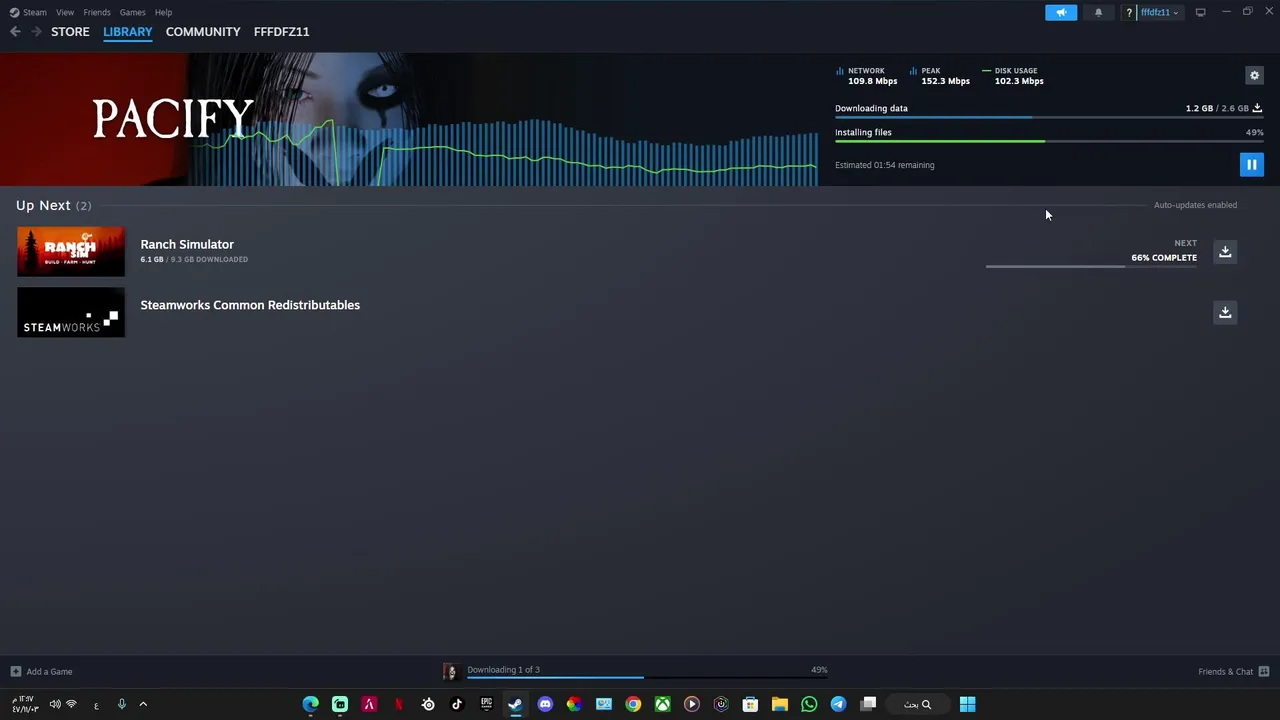Open TikTok from taskbar
The width and height of the screenshot is (1280, 720).
(x=457, y=704)
